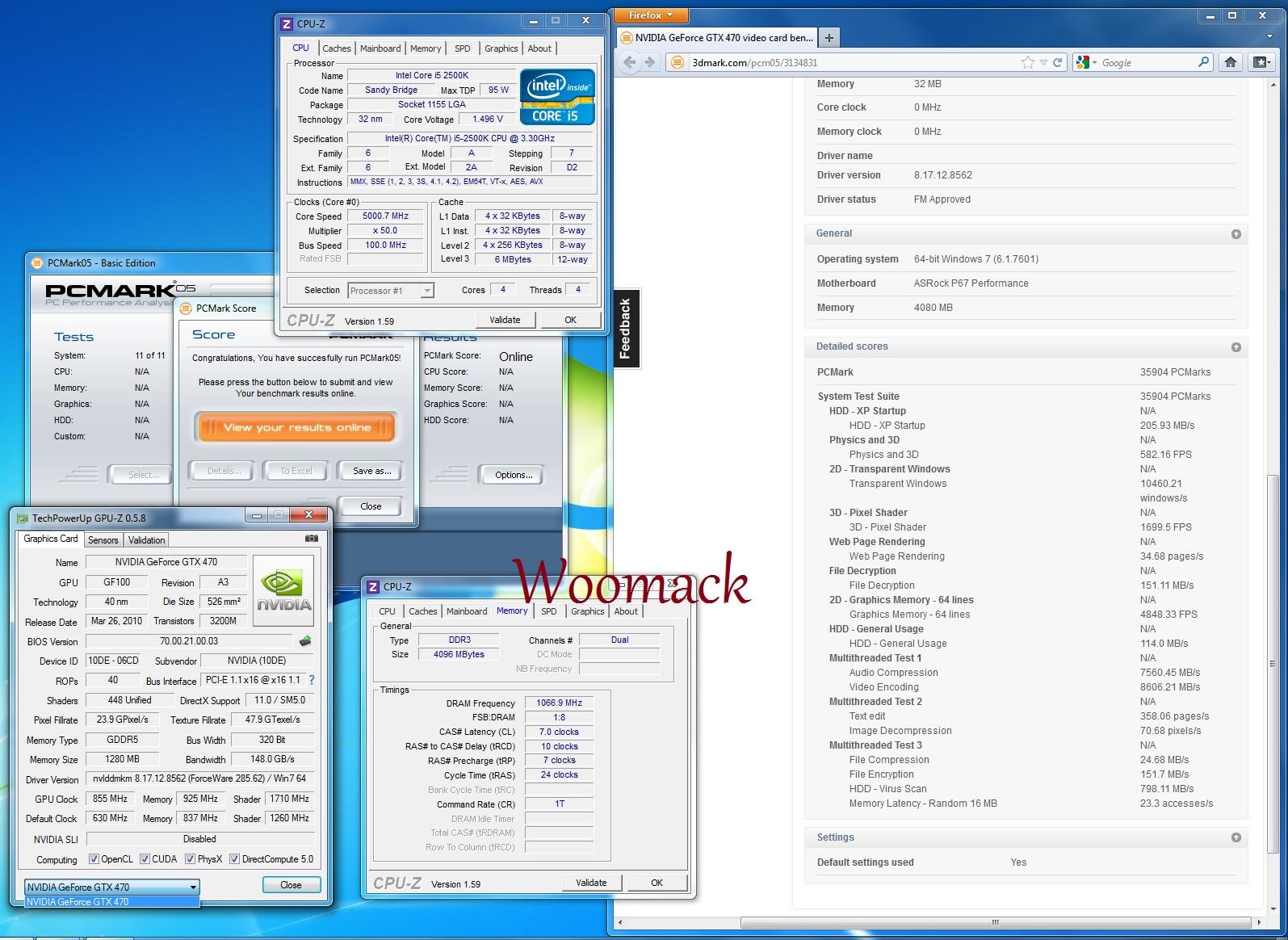Click the scrollbar right arrow in Firefox
1288x940 pixels.
tap(1259, 921)
